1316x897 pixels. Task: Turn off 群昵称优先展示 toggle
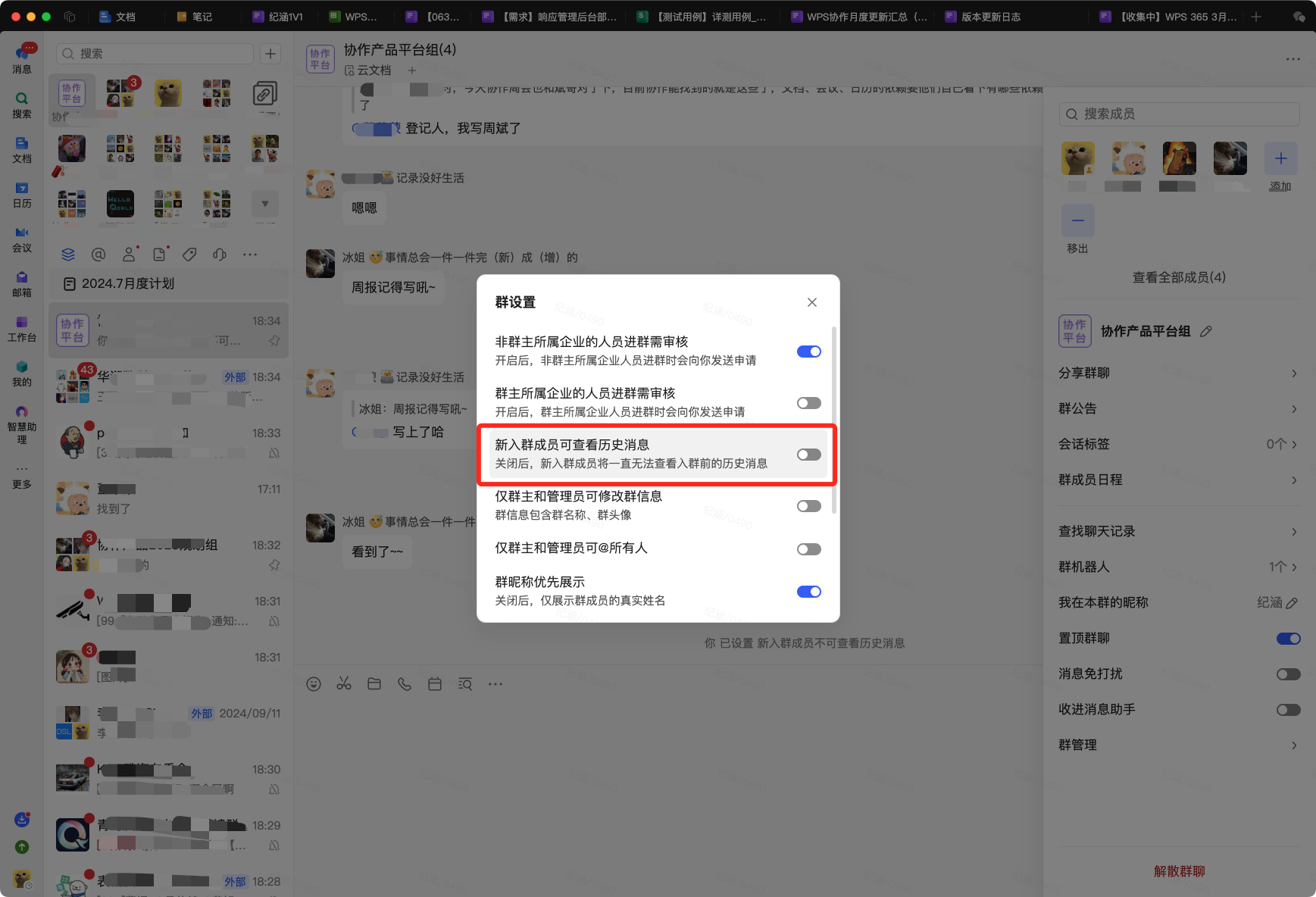pyautogui.click(x=808, y=592)
